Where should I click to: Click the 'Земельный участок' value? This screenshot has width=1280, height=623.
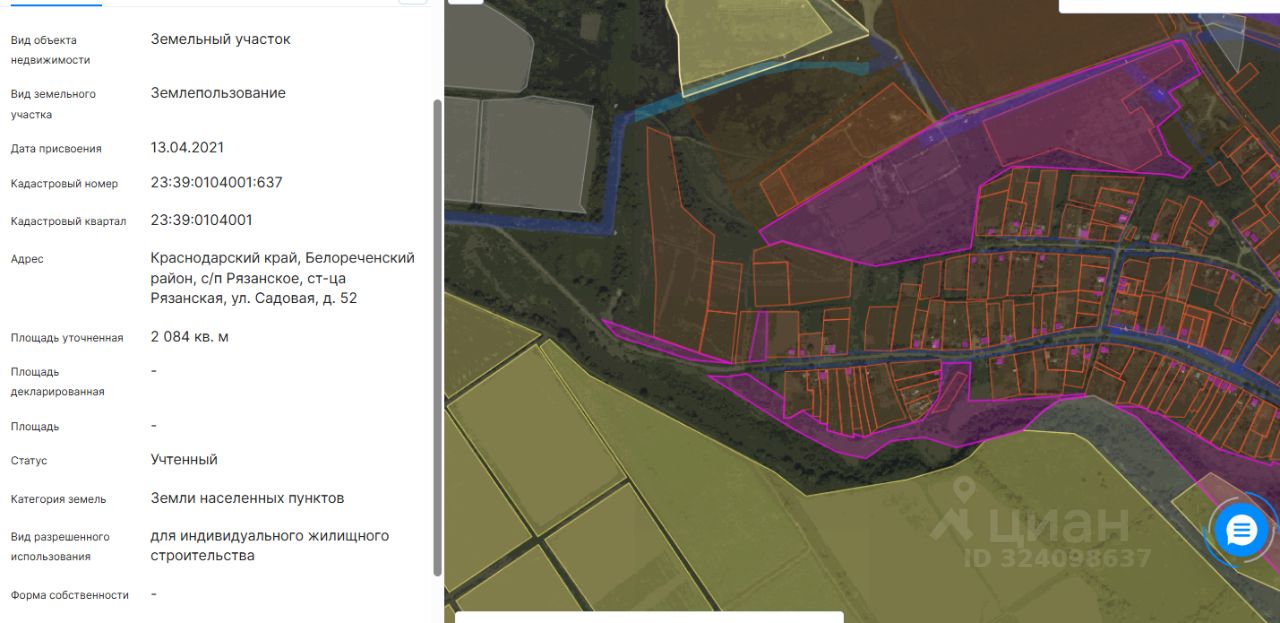[221, 39]
